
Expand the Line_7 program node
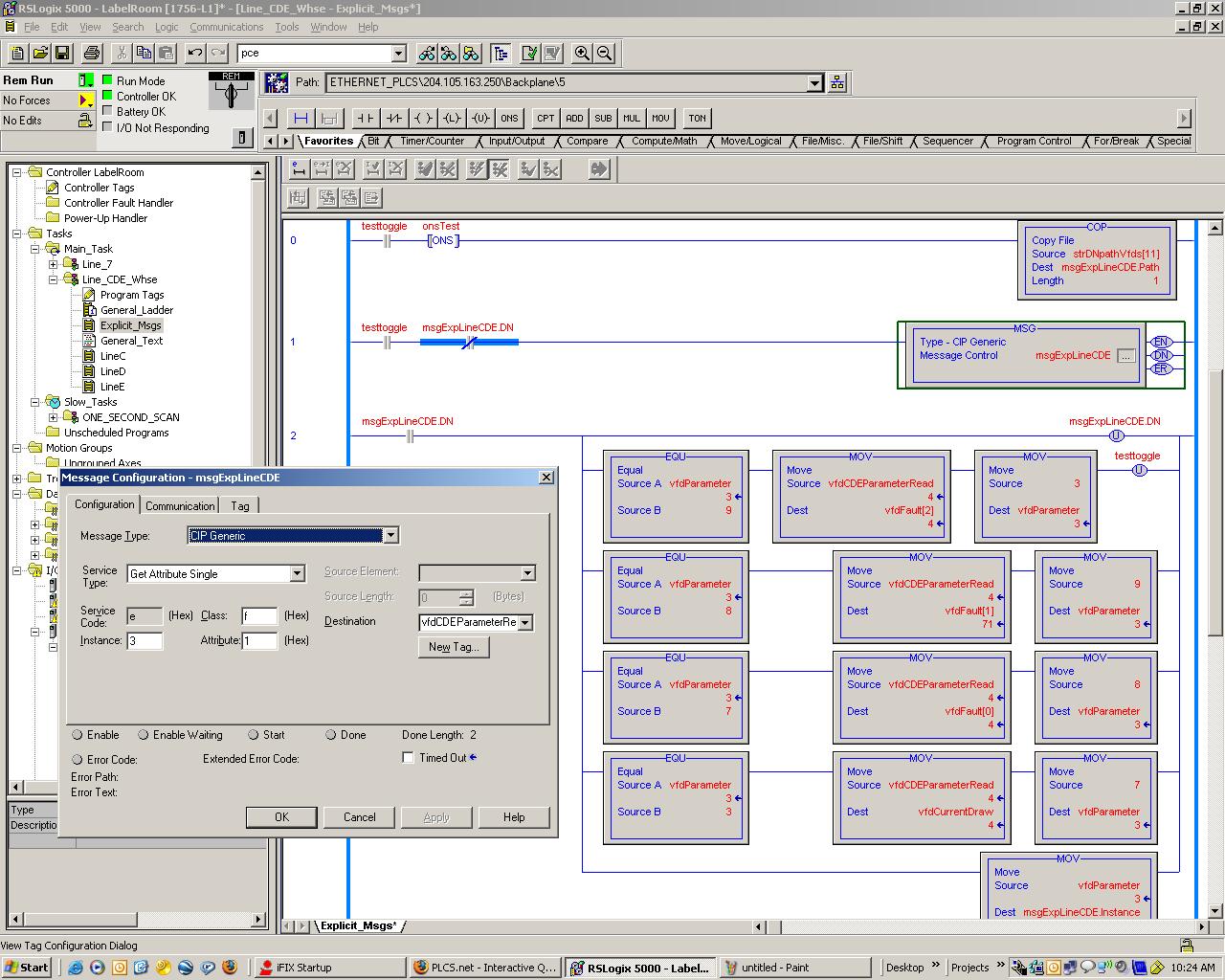click(x=53, y=264)
